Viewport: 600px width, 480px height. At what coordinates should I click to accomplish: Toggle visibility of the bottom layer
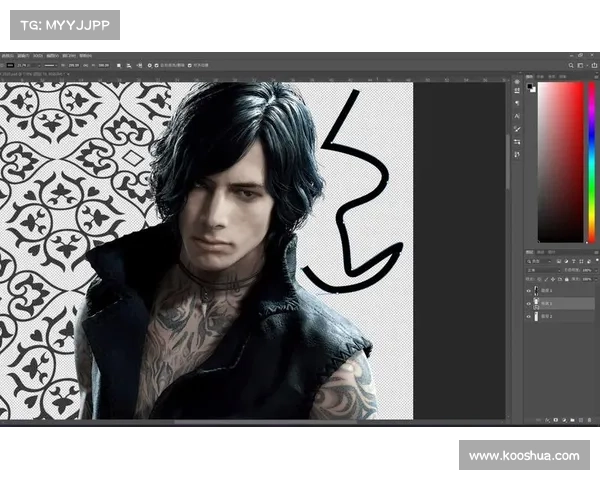point(530,317)
